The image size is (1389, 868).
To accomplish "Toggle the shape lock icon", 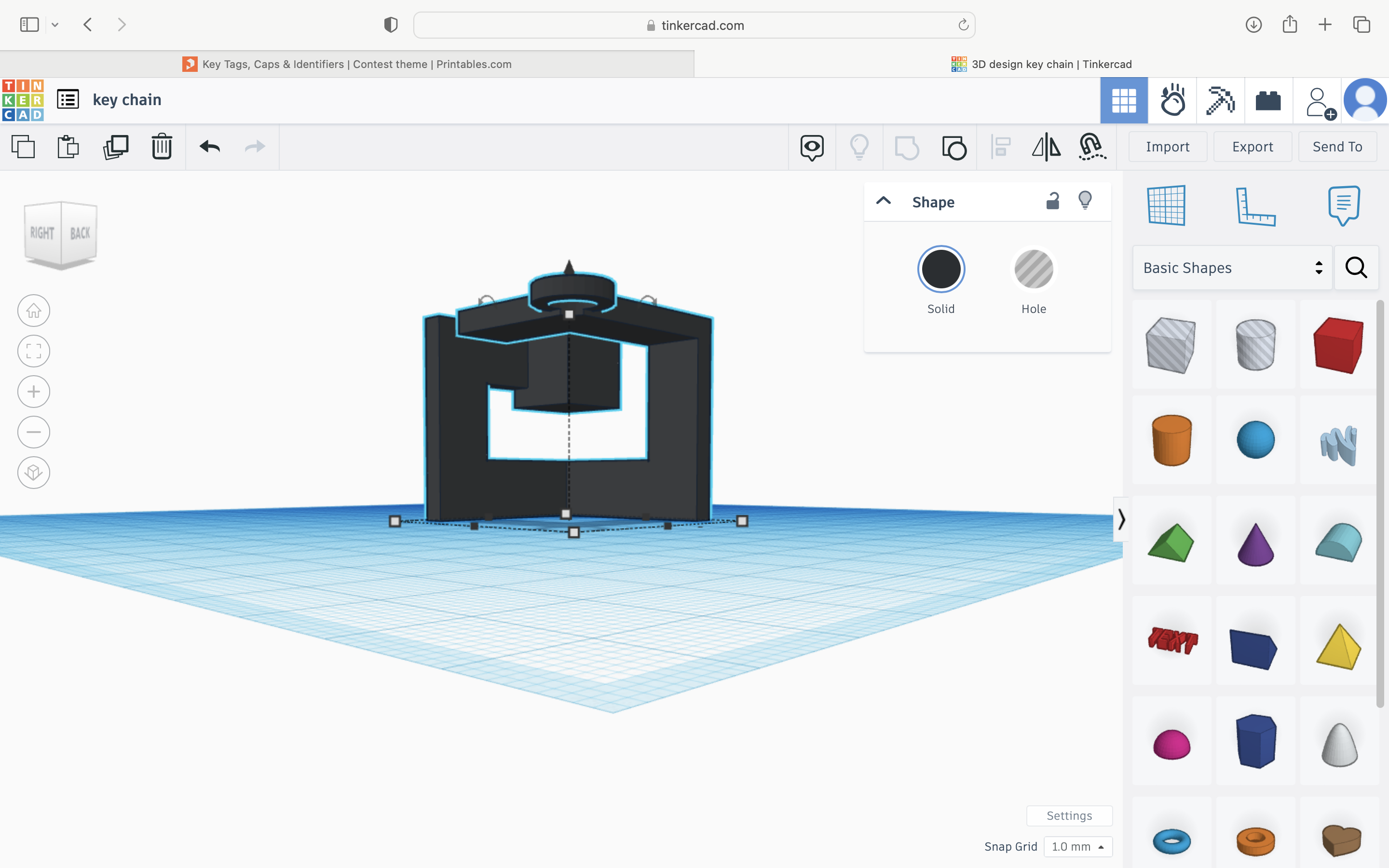I will [1052, 201].
